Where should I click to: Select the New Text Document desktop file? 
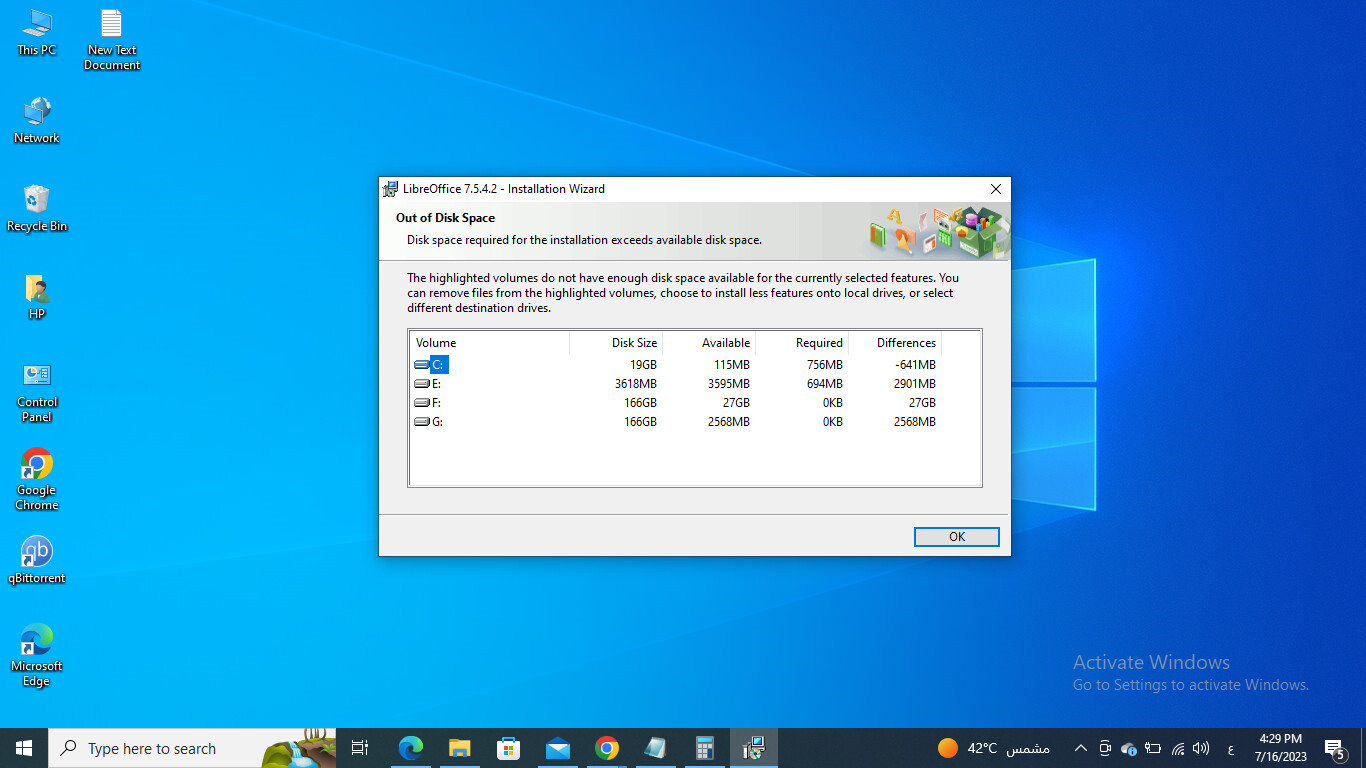112,40
